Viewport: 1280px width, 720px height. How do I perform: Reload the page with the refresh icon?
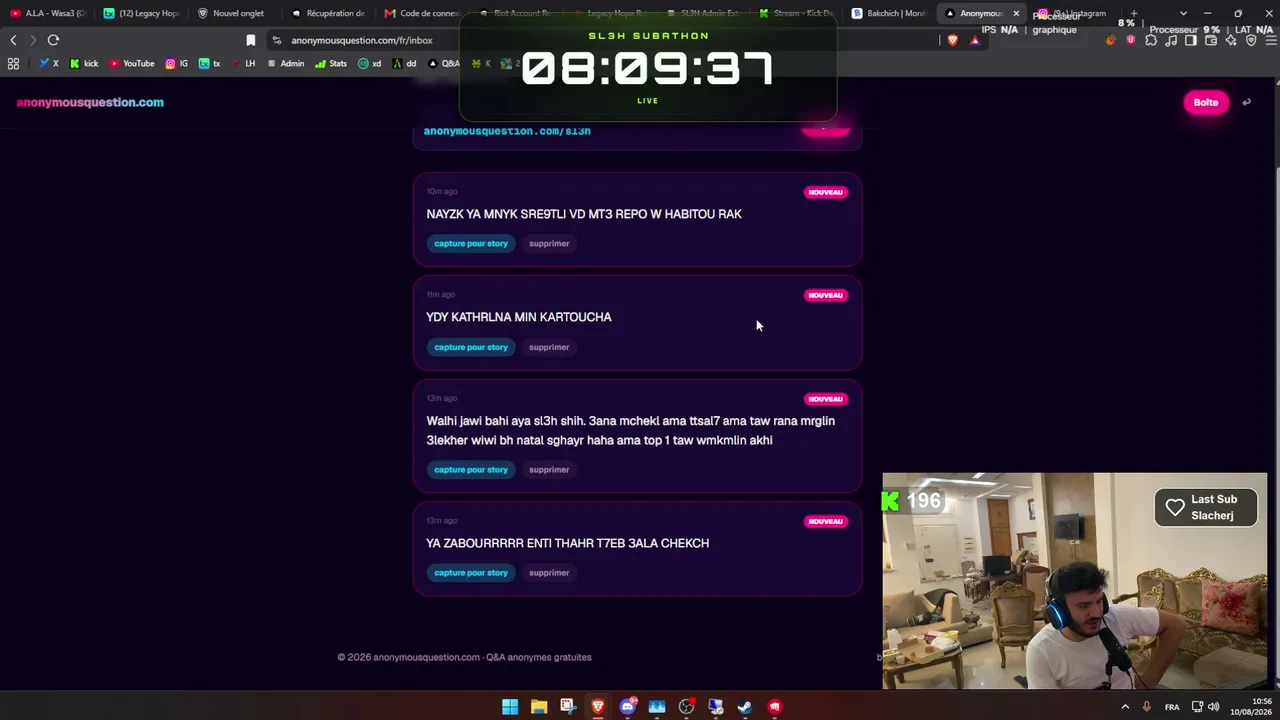(53, 40)
